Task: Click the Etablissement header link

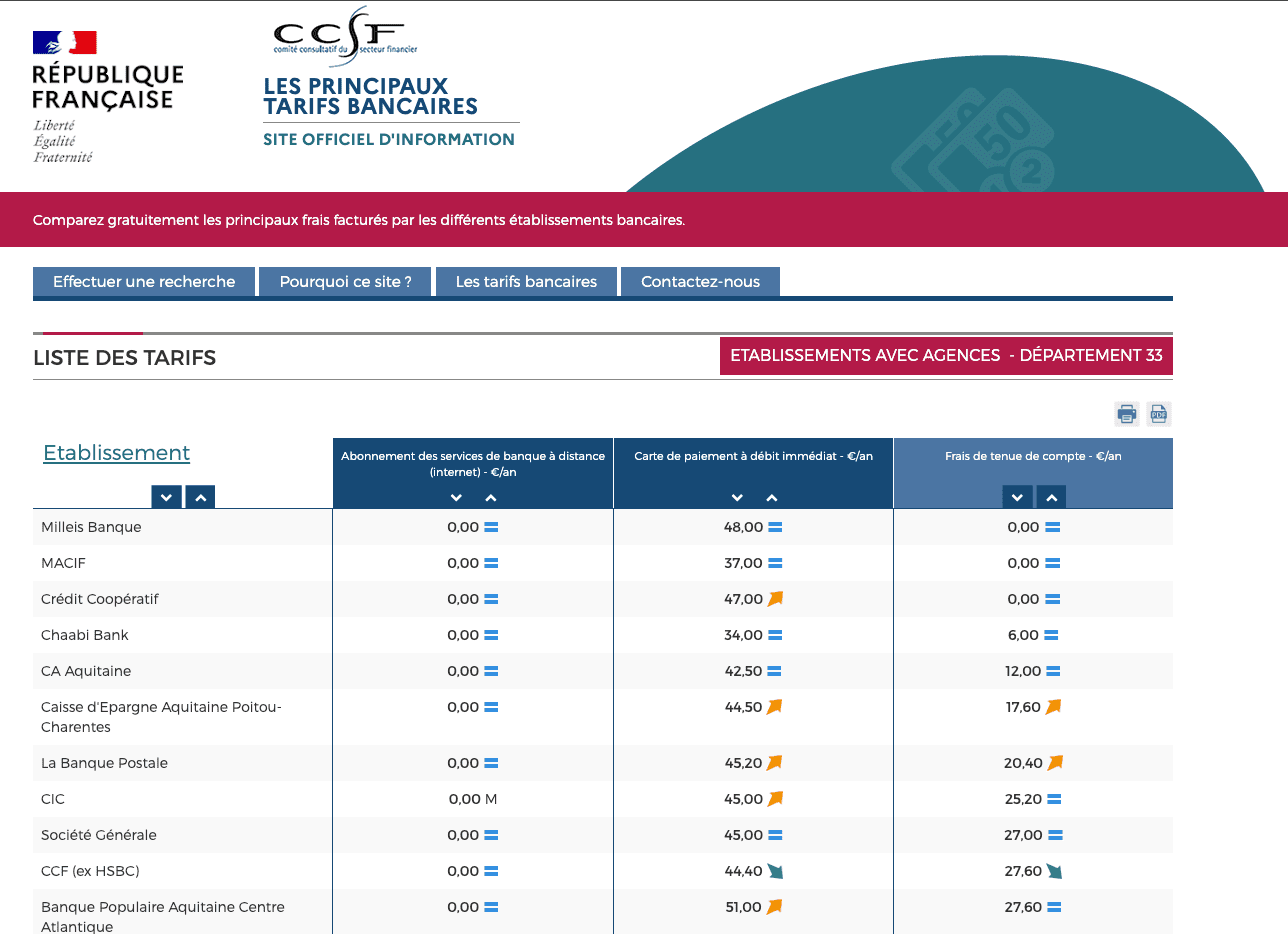Action: tap(116, 453)
